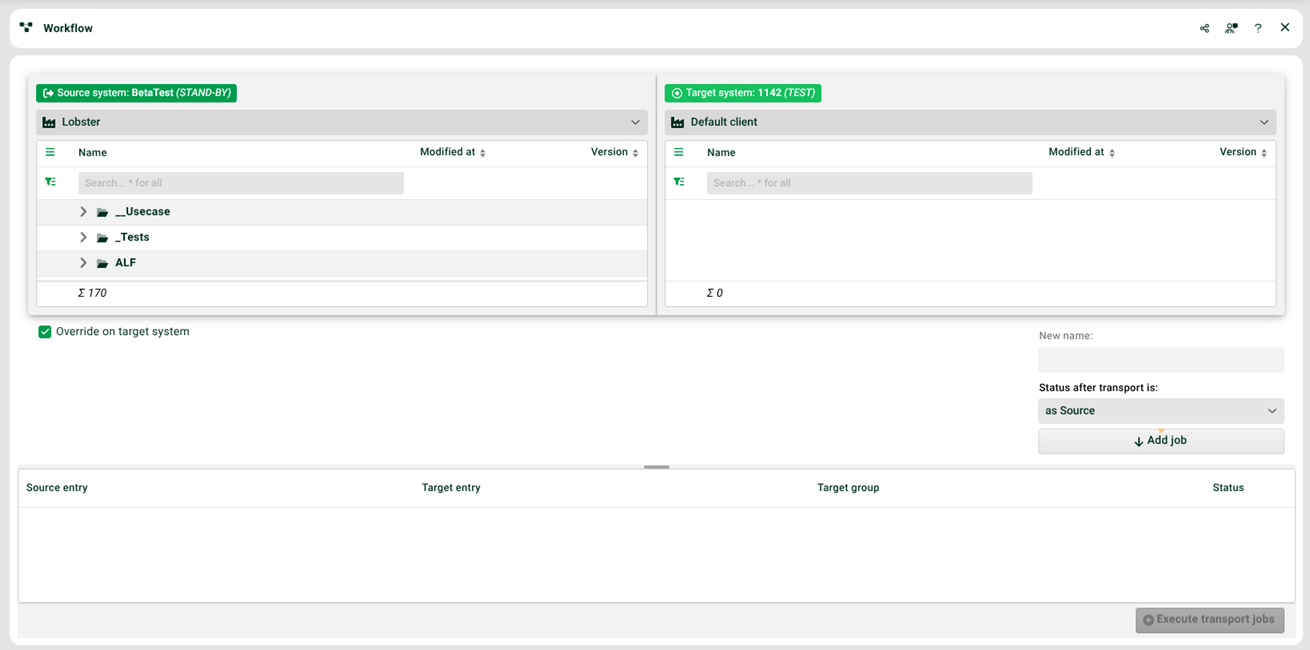Click the Status column header

(x=1228, y=488)
